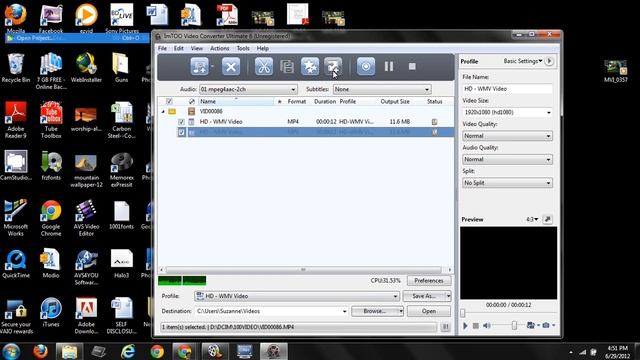Click the Add File toolbar icon
Screen dimensions: 640x360
(199, 67)
